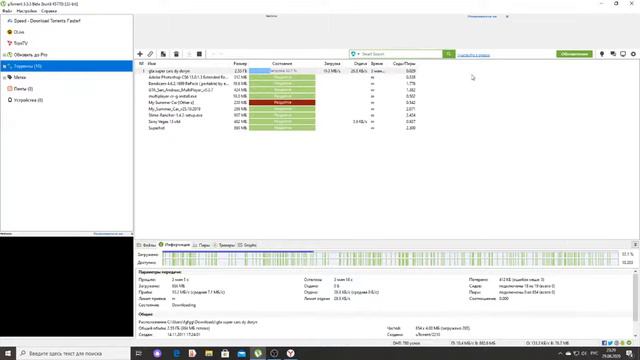
Task: Switch to the Info tab
Action: (175, 245)
